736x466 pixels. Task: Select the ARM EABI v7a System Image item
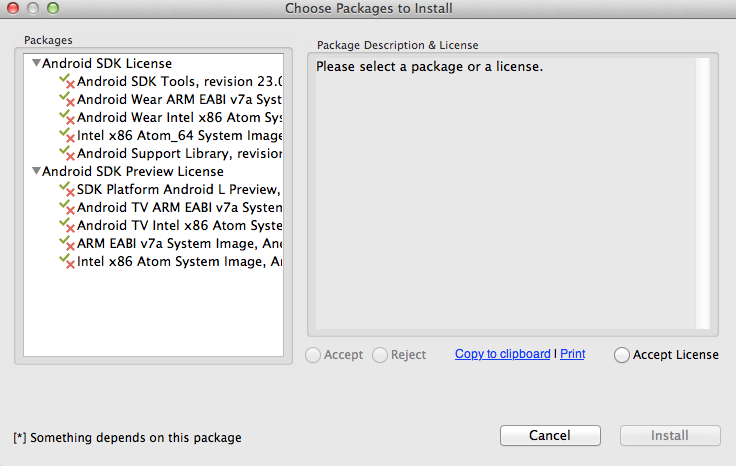pos(180,244)
